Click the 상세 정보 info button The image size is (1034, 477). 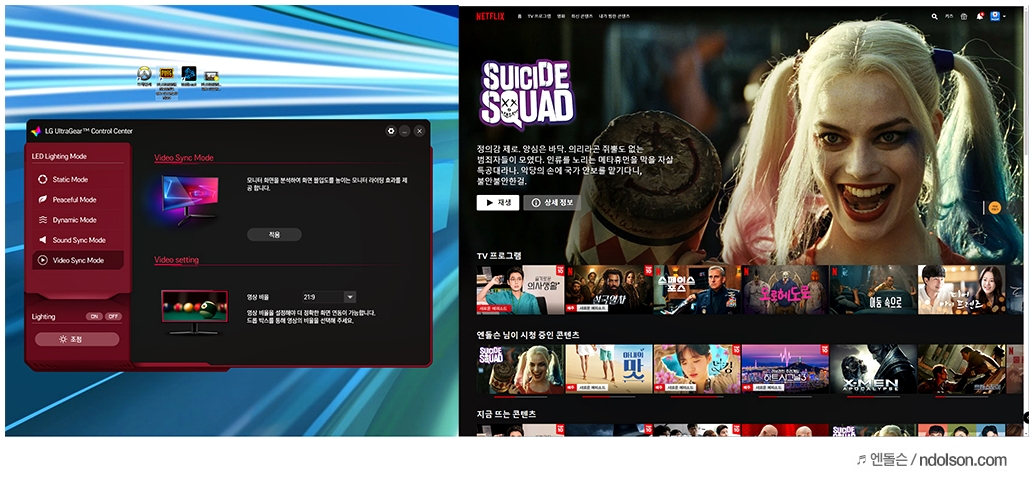552,203
